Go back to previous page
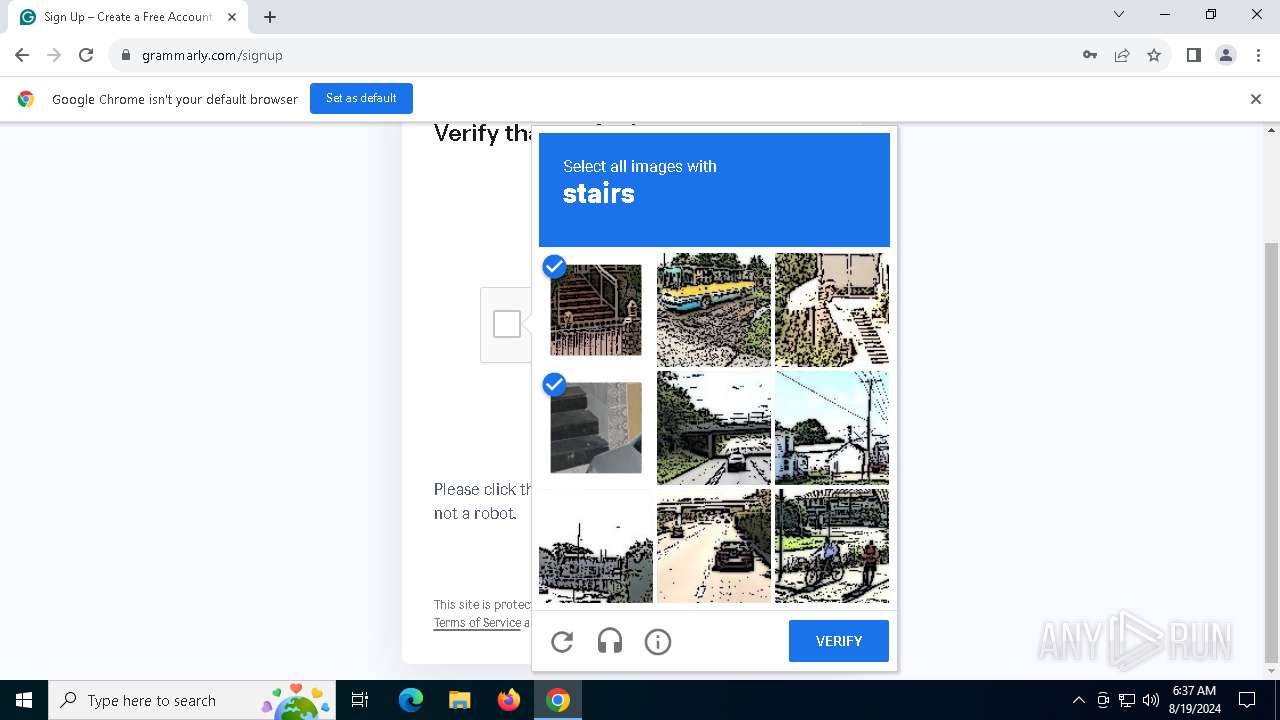1280x720 pixels. (x=22, y=55)
